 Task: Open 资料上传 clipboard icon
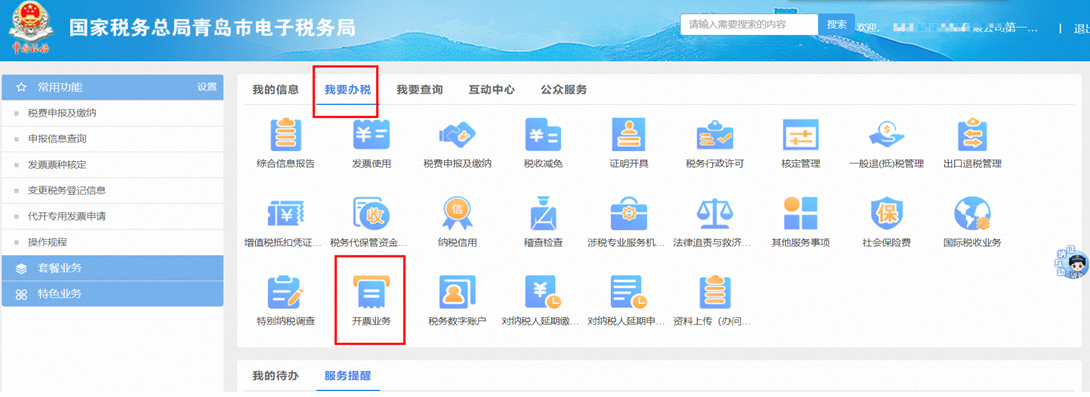715,292
